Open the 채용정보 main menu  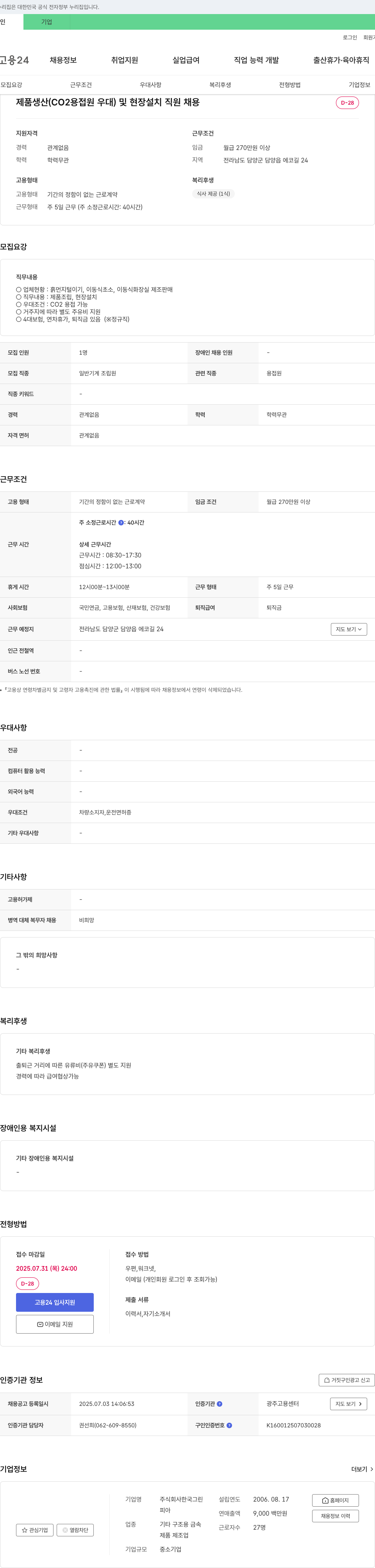click(63, 60)
